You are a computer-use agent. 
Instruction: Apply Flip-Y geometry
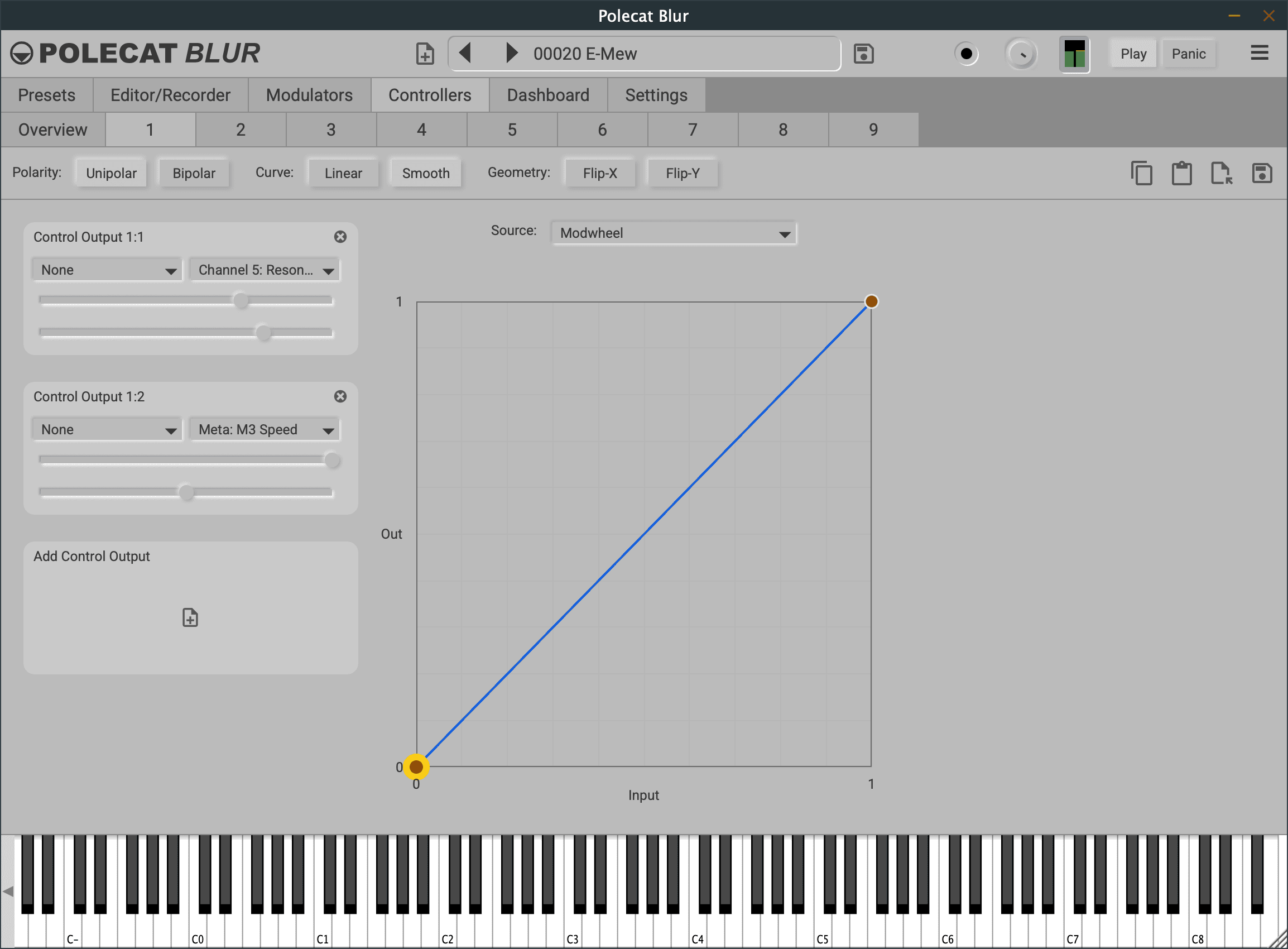point(683,173)
